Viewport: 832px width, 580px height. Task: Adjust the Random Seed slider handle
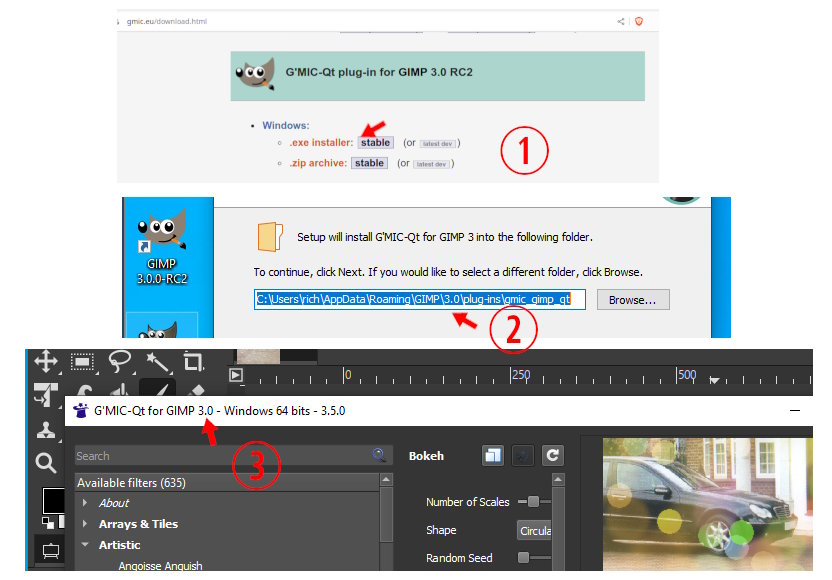[x=524, y=557]
